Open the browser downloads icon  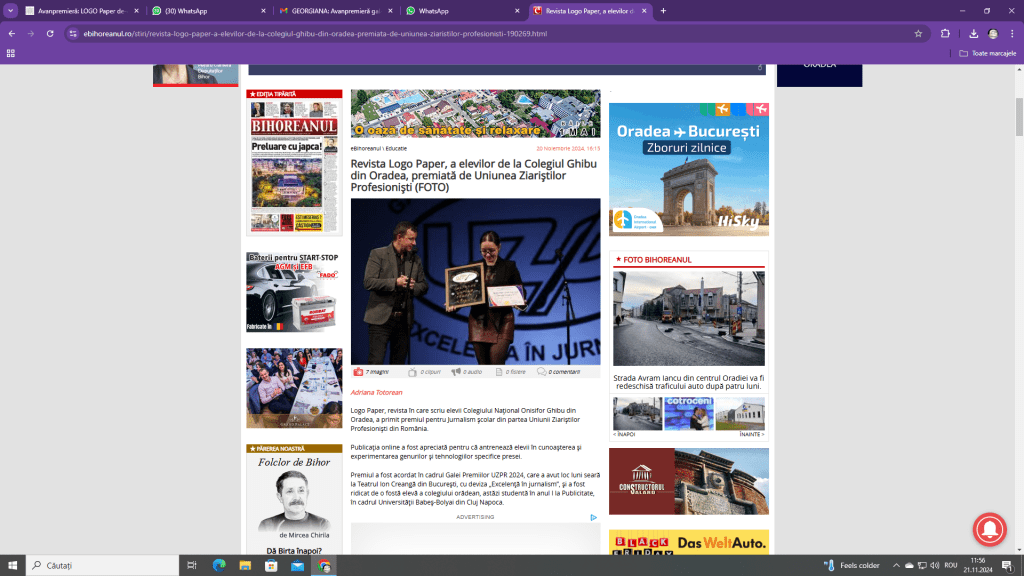973,33
